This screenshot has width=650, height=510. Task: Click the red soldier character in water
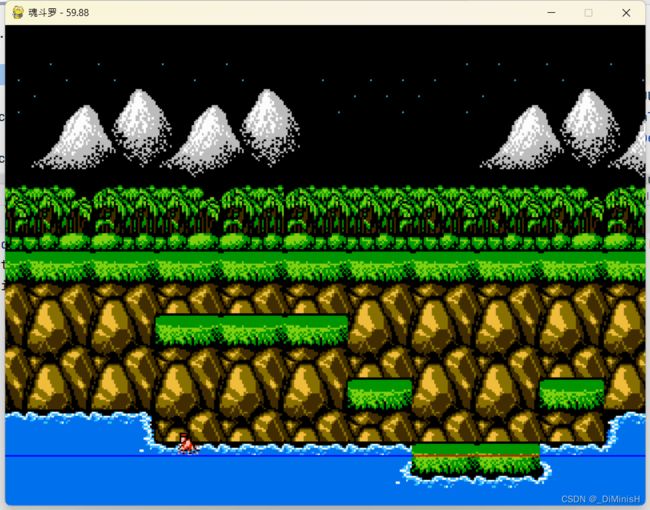[187, 443]
